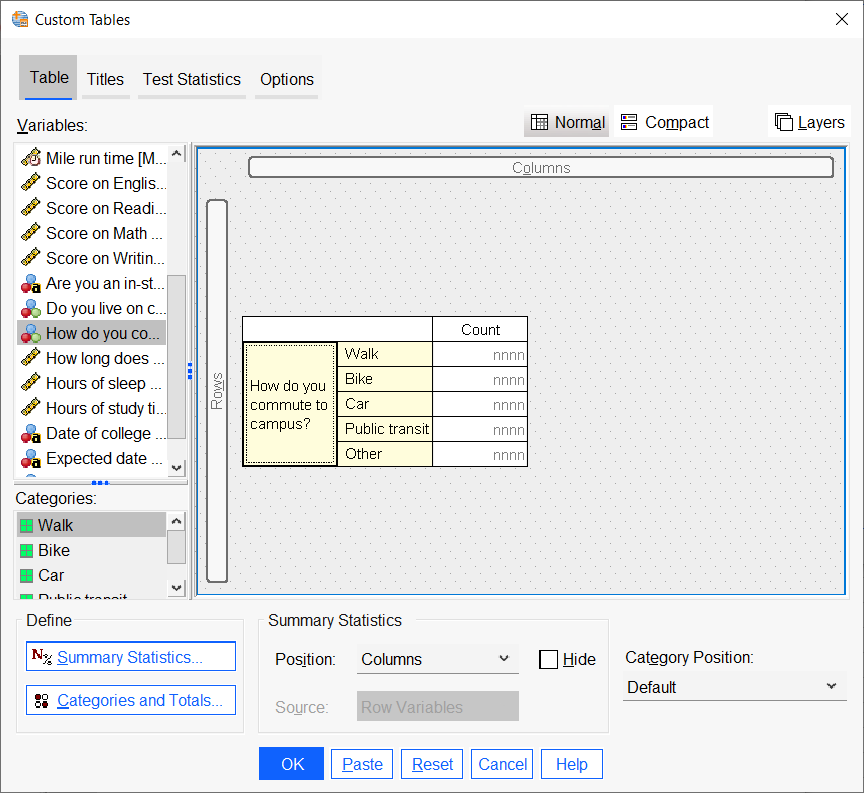Click the date-time icon beside Mile run time

33,158
